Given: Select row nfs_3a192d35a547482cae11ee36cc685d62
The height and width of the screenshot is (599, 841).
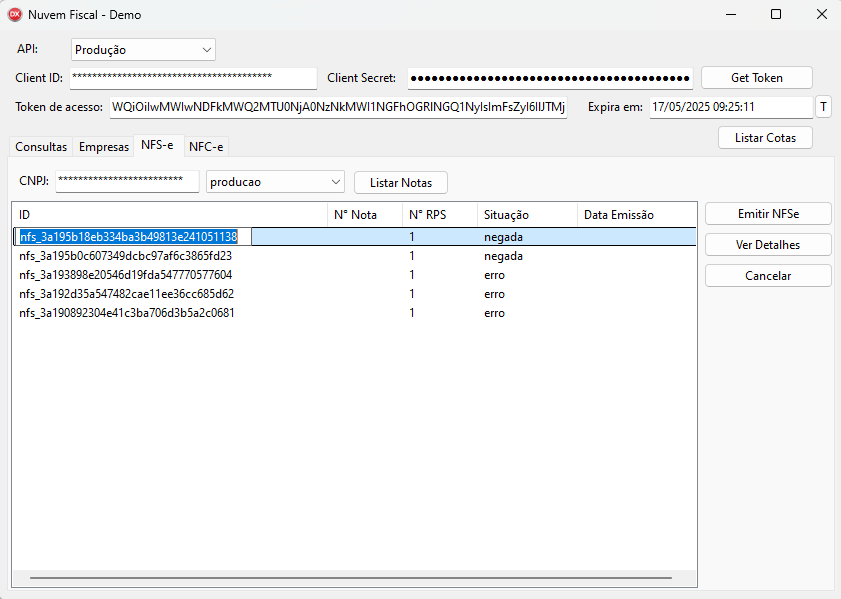Looking at the screenshot, I should click(x=355, y=294).
